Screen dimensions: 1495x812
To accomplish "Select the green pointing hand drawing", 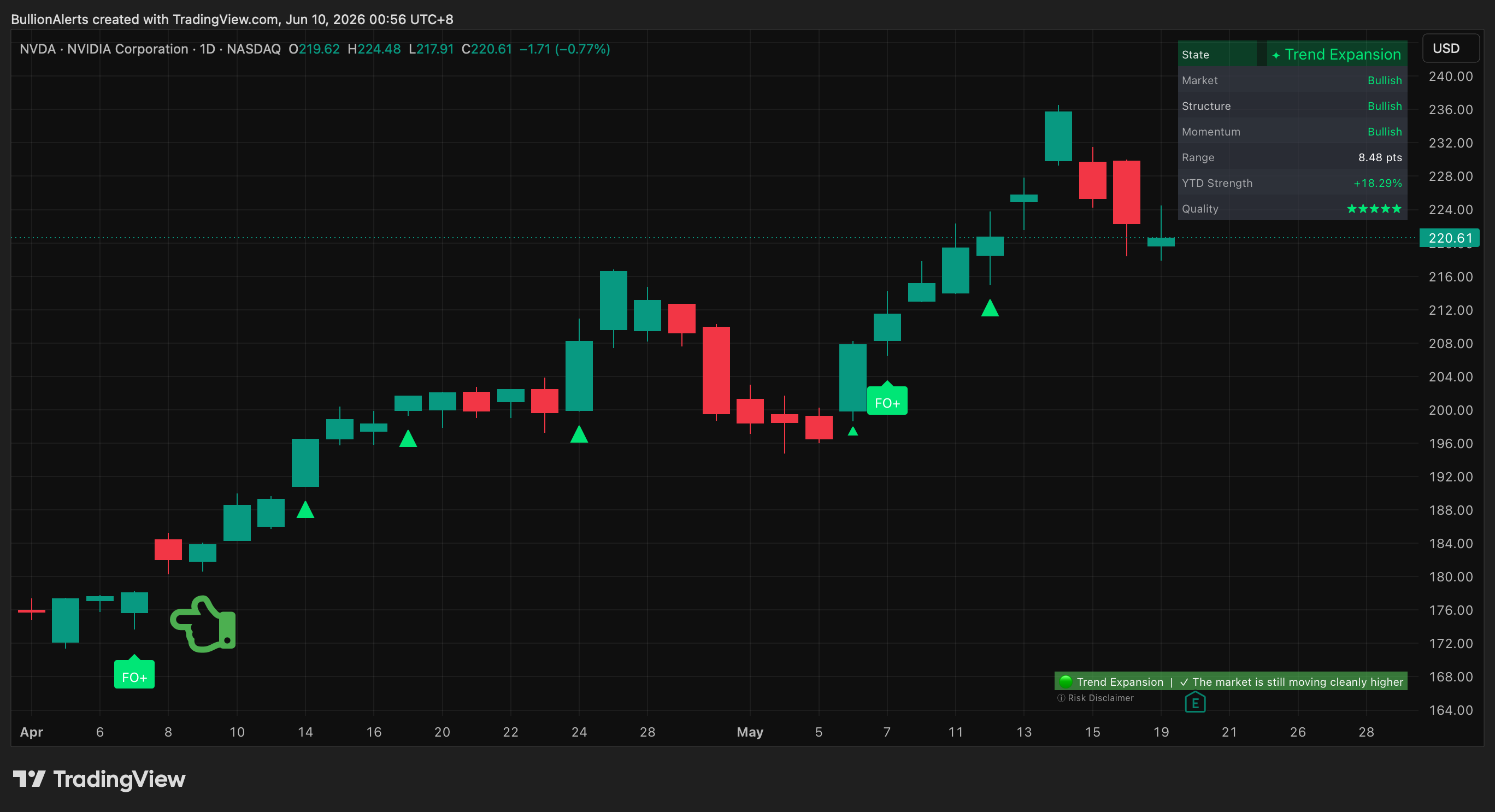I will (203, 624).
